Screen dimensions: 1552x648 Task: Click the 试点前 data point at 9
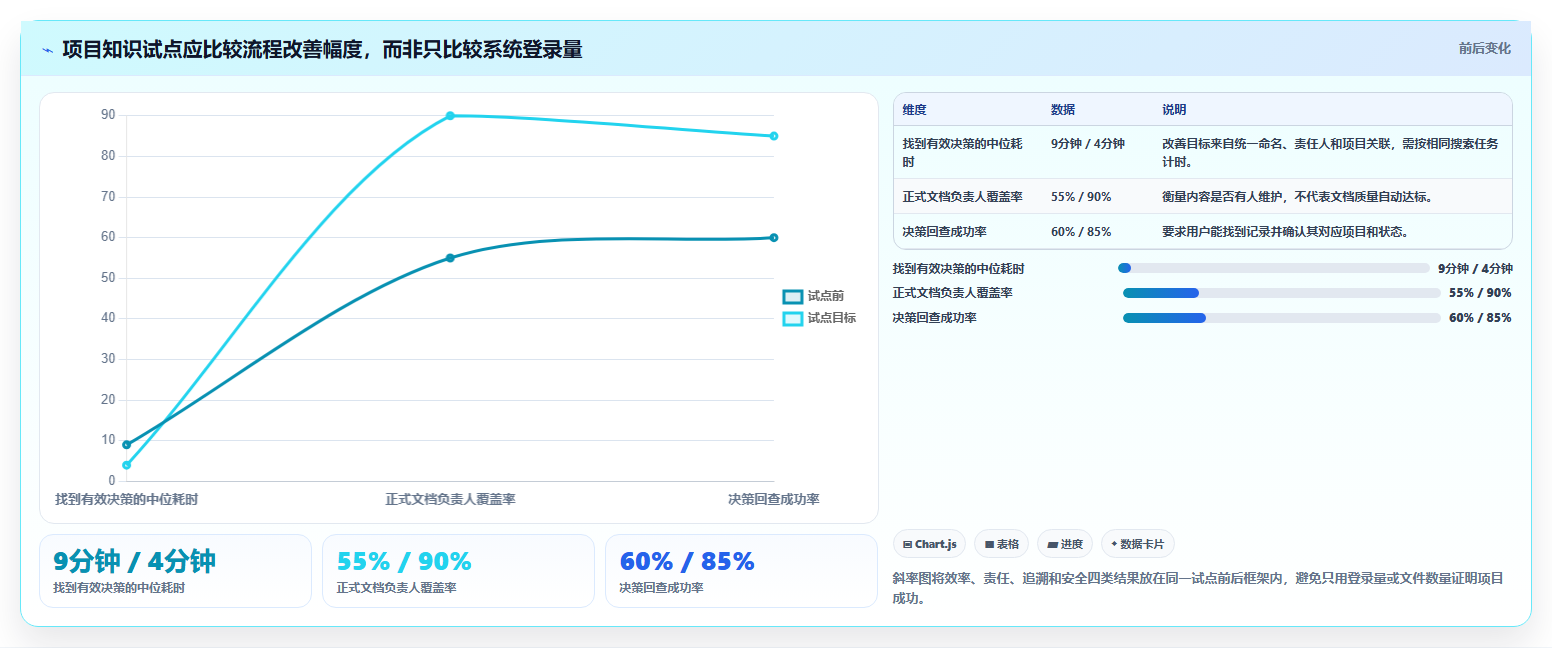click(x=126, y=445)
